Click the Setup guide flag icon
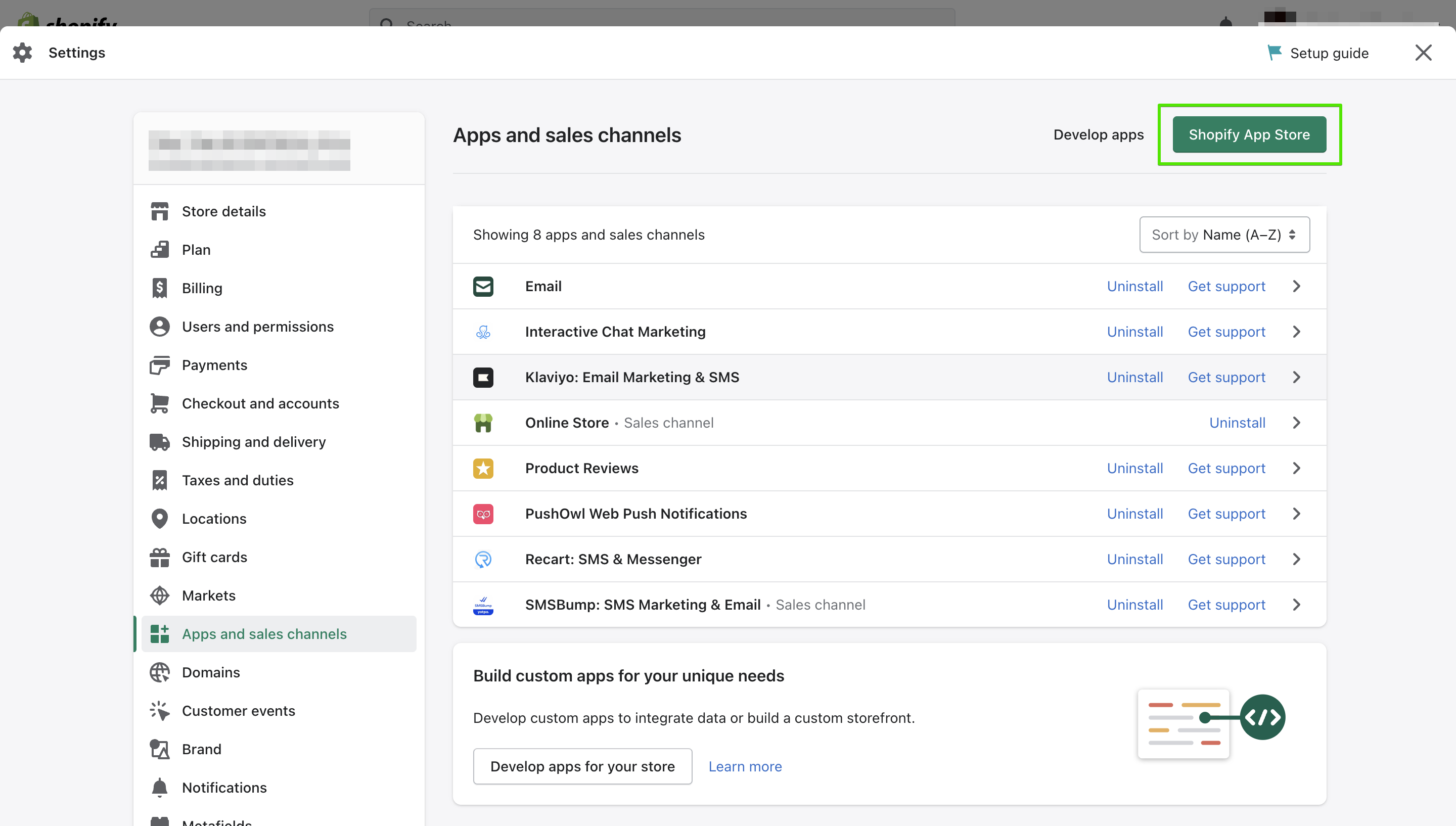 [1275, 53]
